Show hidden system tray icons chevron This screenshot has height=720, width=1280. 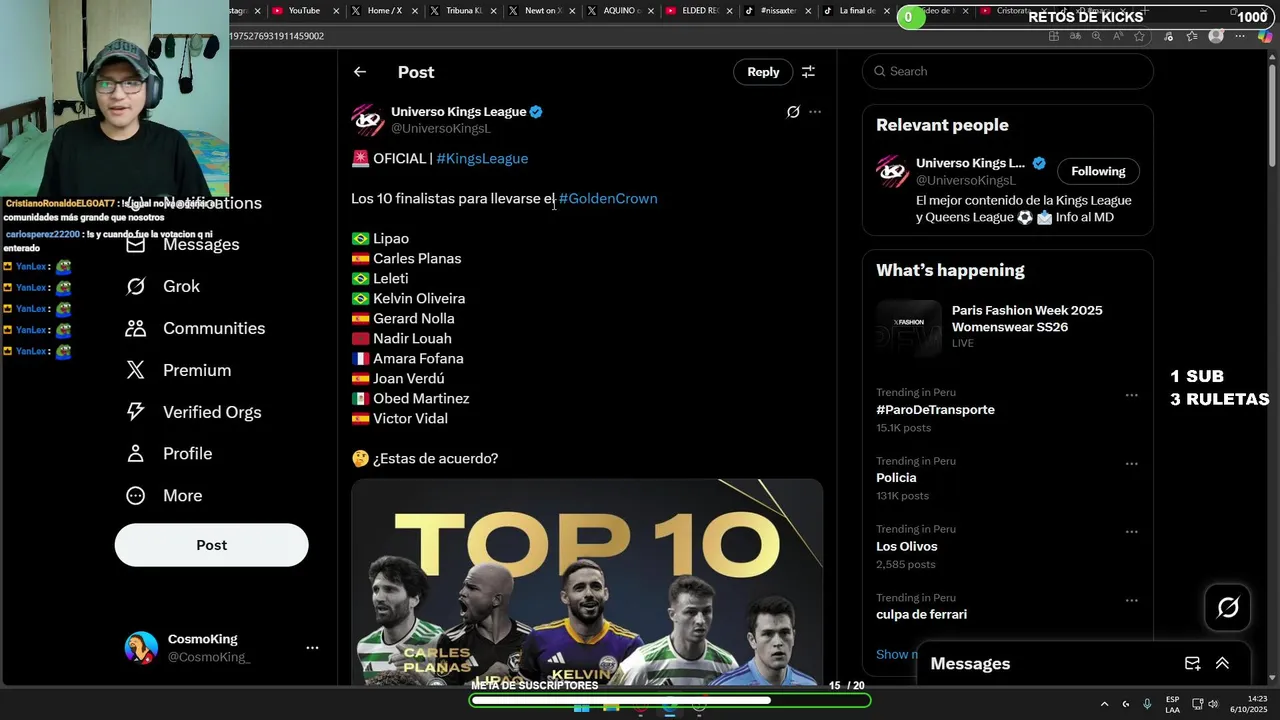[1104, 704]
